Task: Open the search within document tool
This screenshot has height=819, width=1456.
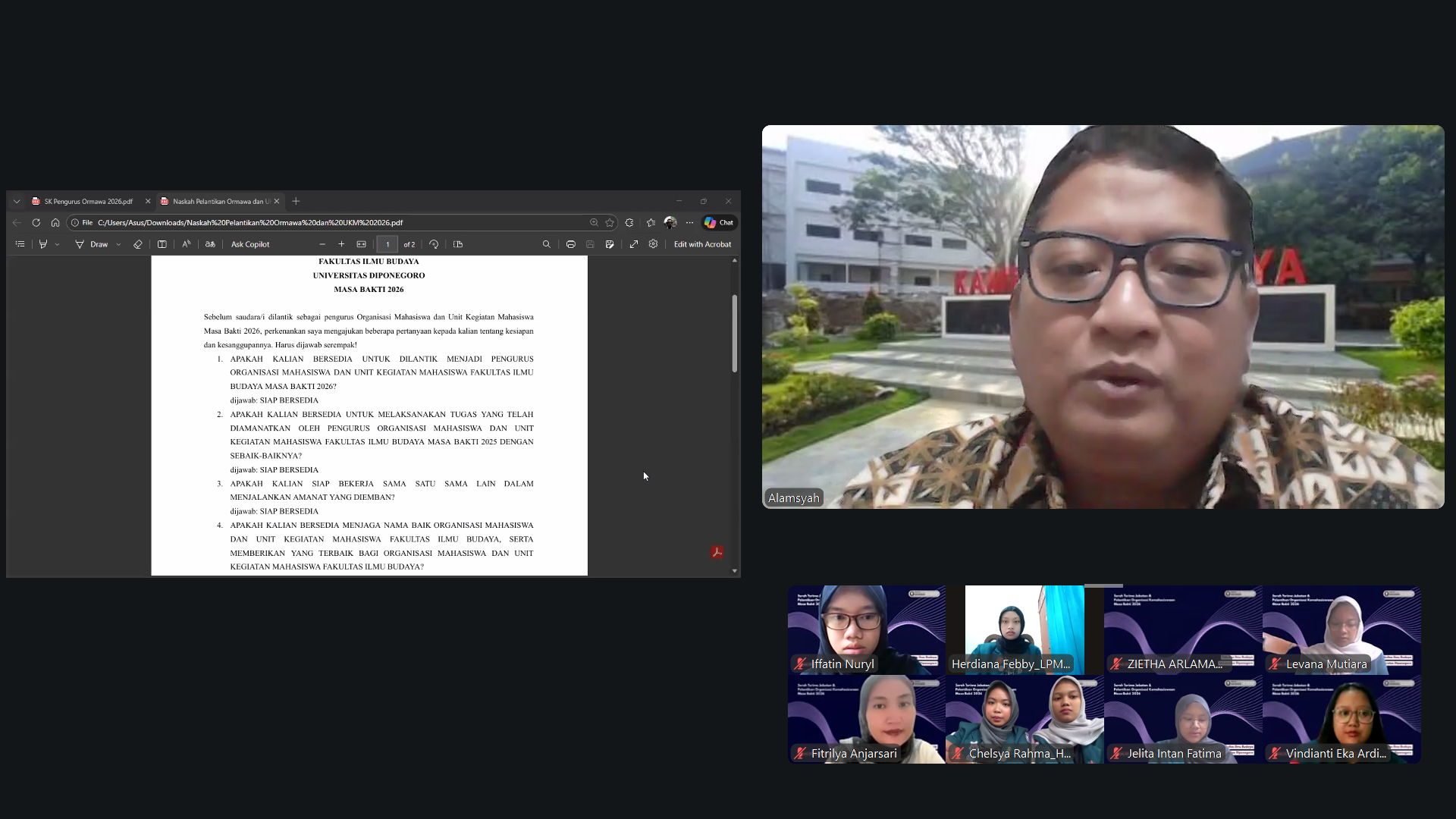Action: point(546,244)
